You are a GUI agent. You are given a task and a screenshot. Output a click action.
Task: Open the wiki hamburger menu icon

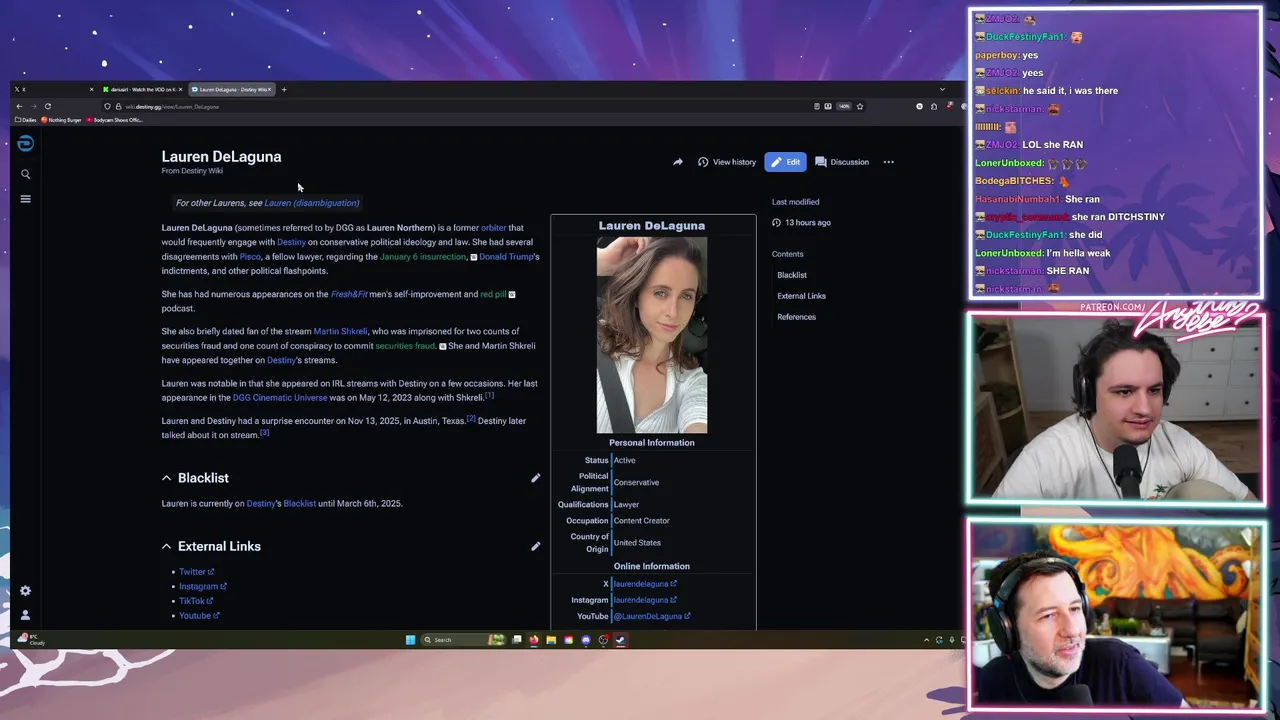[25, 199]
